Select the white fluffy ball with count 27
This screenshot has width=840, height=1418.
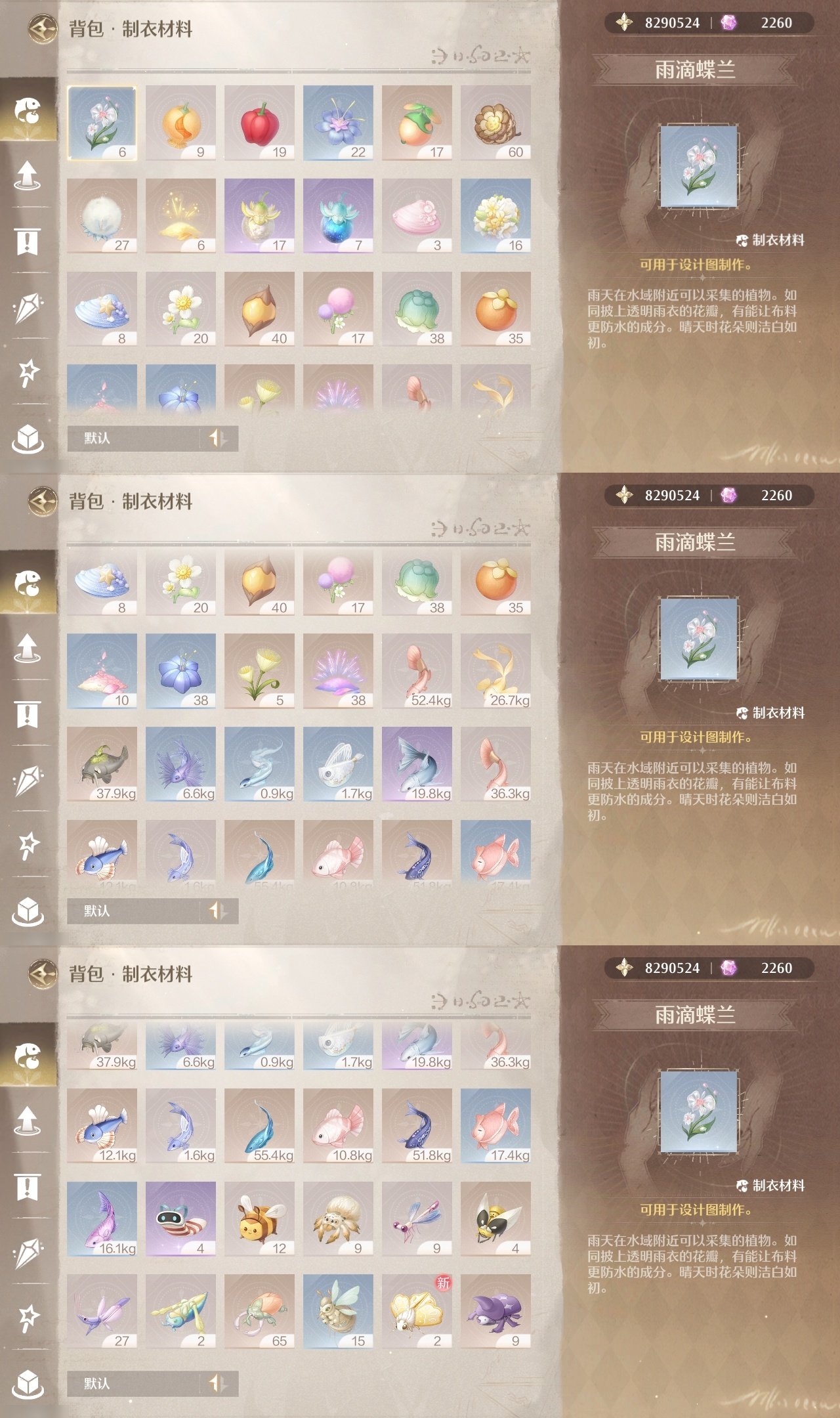102,216
